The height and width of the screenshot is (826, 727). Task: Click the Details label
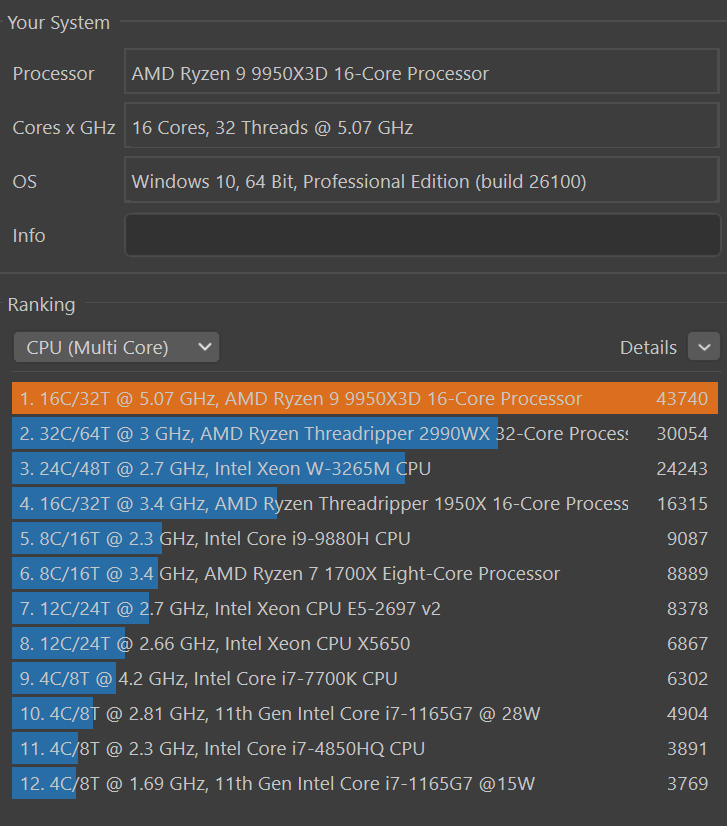coord(648,348)
